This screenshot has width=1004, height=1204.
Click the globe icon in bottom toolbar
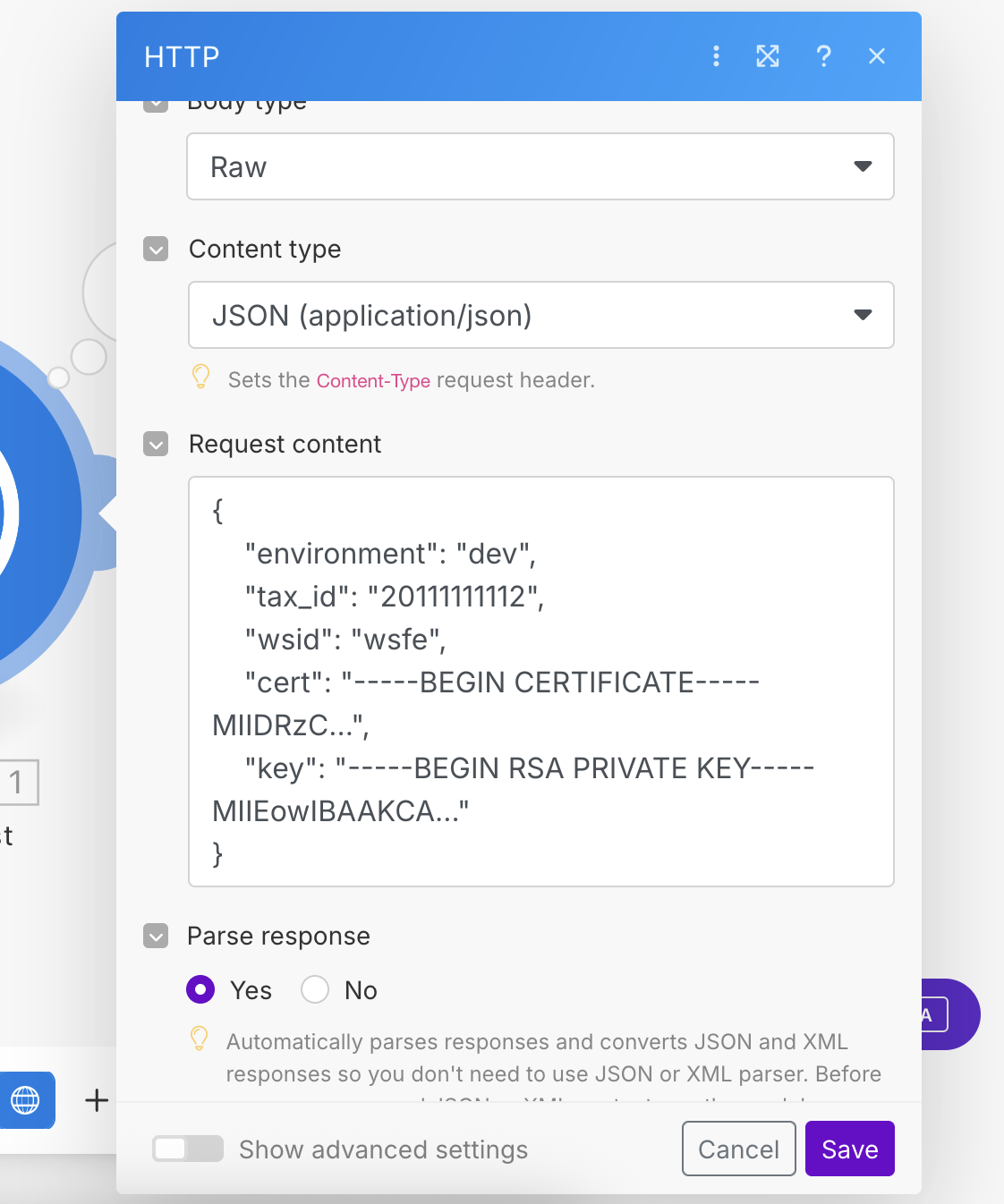pos(25,1099)
